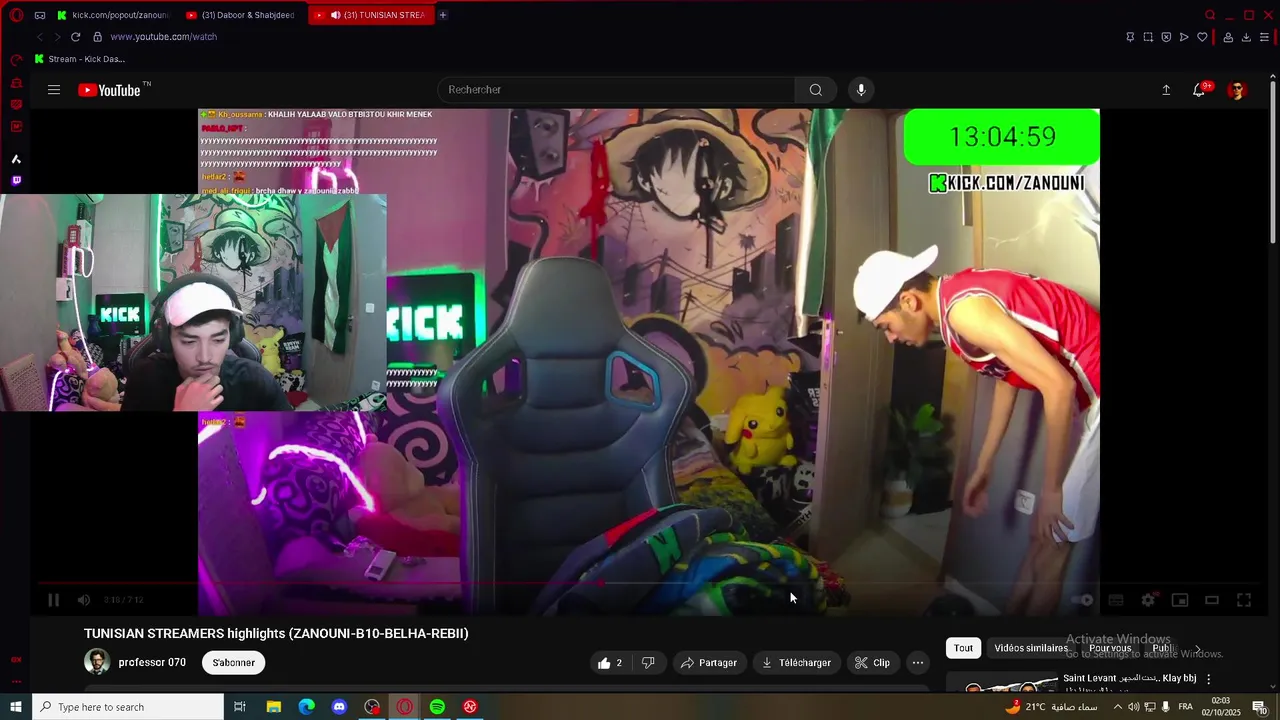Viewport: 1280px width, 720px height.
Task: Reload the current page
Action: (x=75, y=37)
